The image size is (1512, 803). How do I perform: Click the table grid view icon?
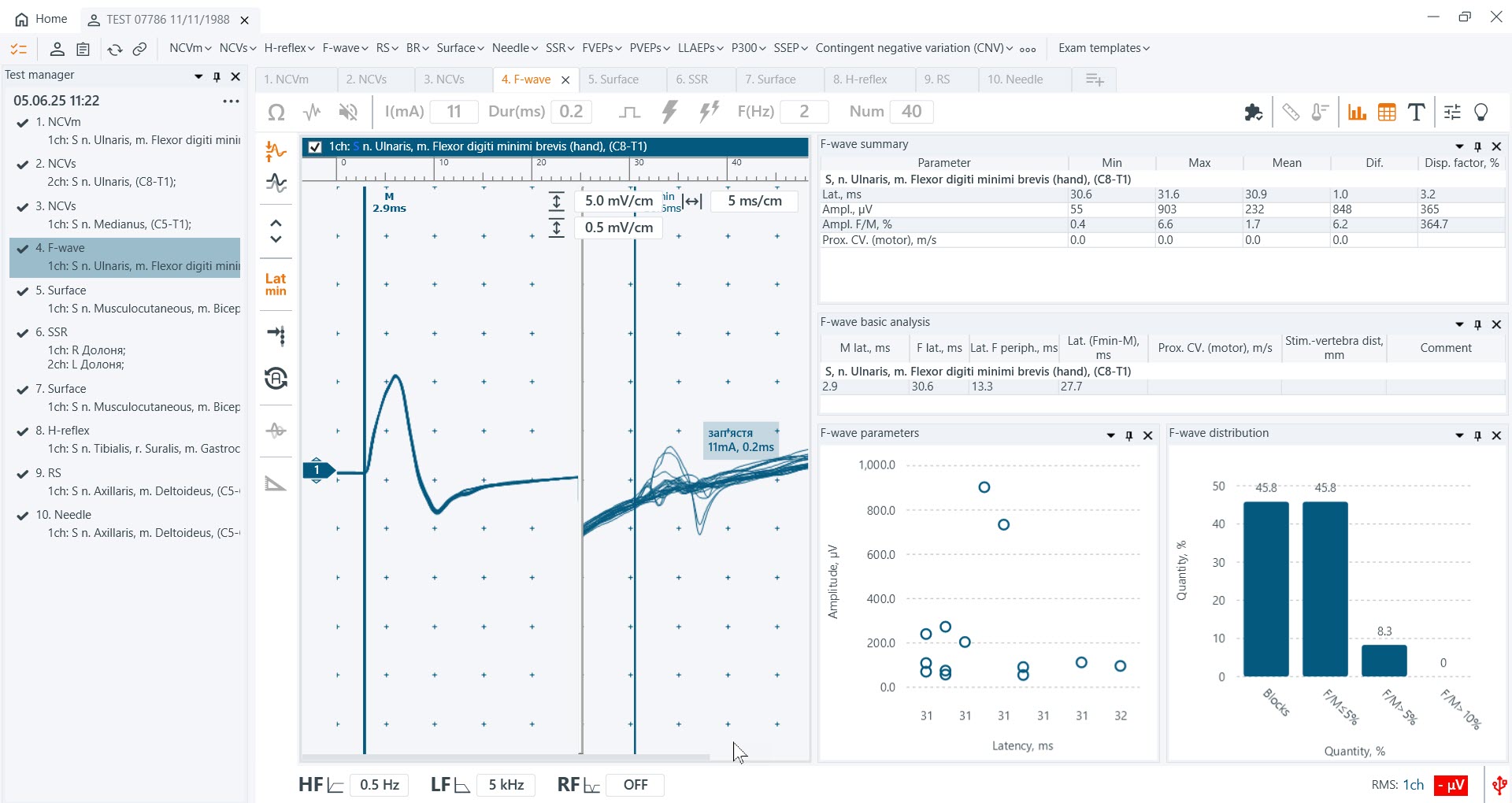pos(1387,112)
